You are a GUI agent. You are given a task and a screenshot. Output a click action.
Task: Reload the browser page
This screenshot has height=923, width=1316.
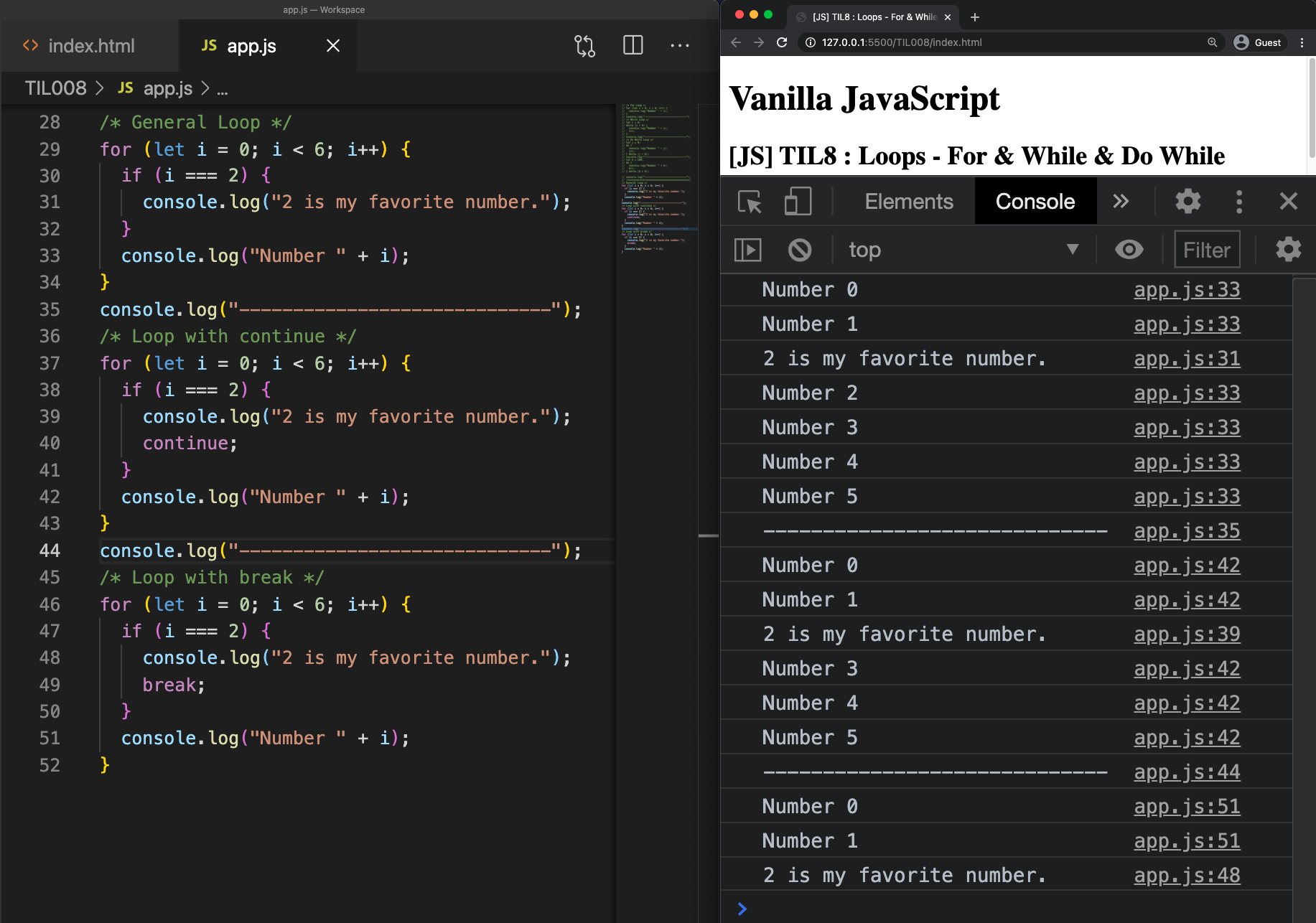coord(782,42)
